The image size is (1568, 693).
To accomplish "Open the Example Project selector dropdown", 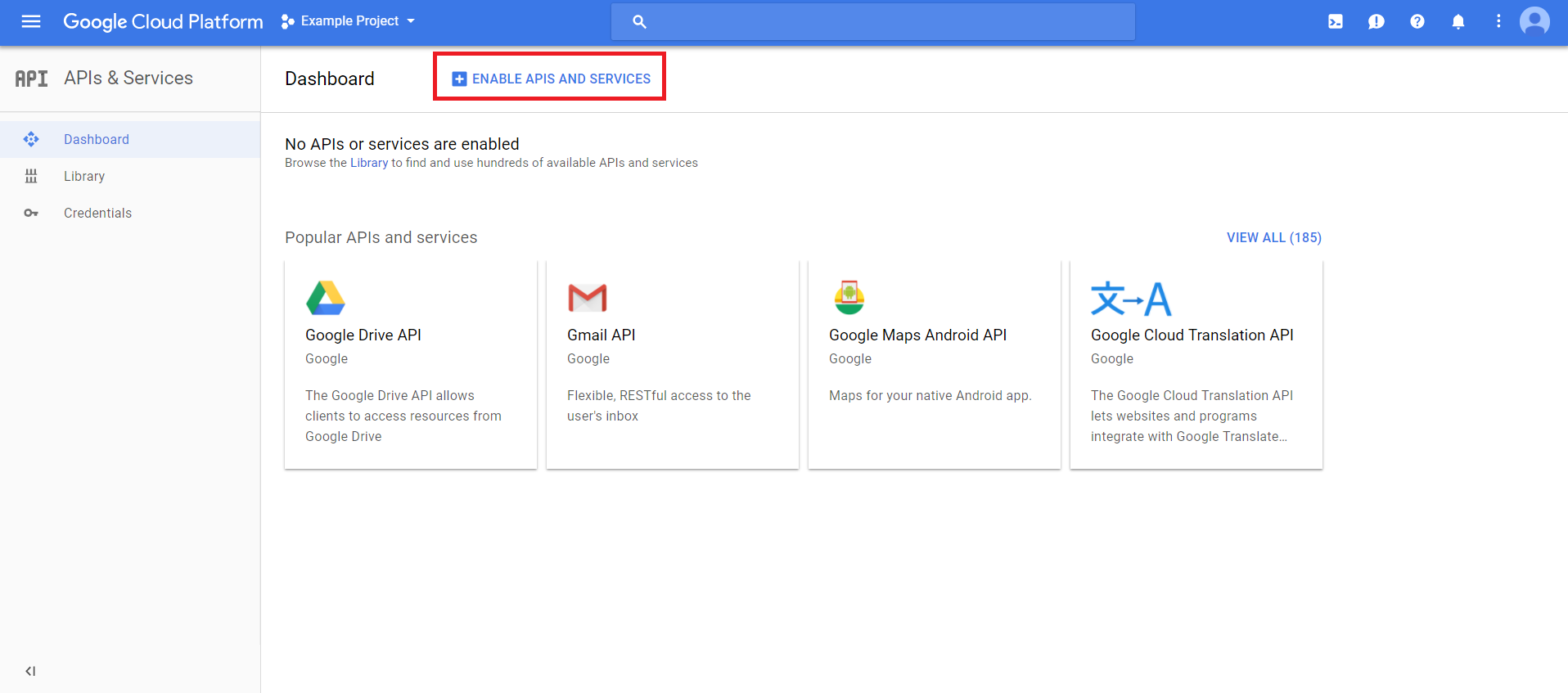I will 349,21.
